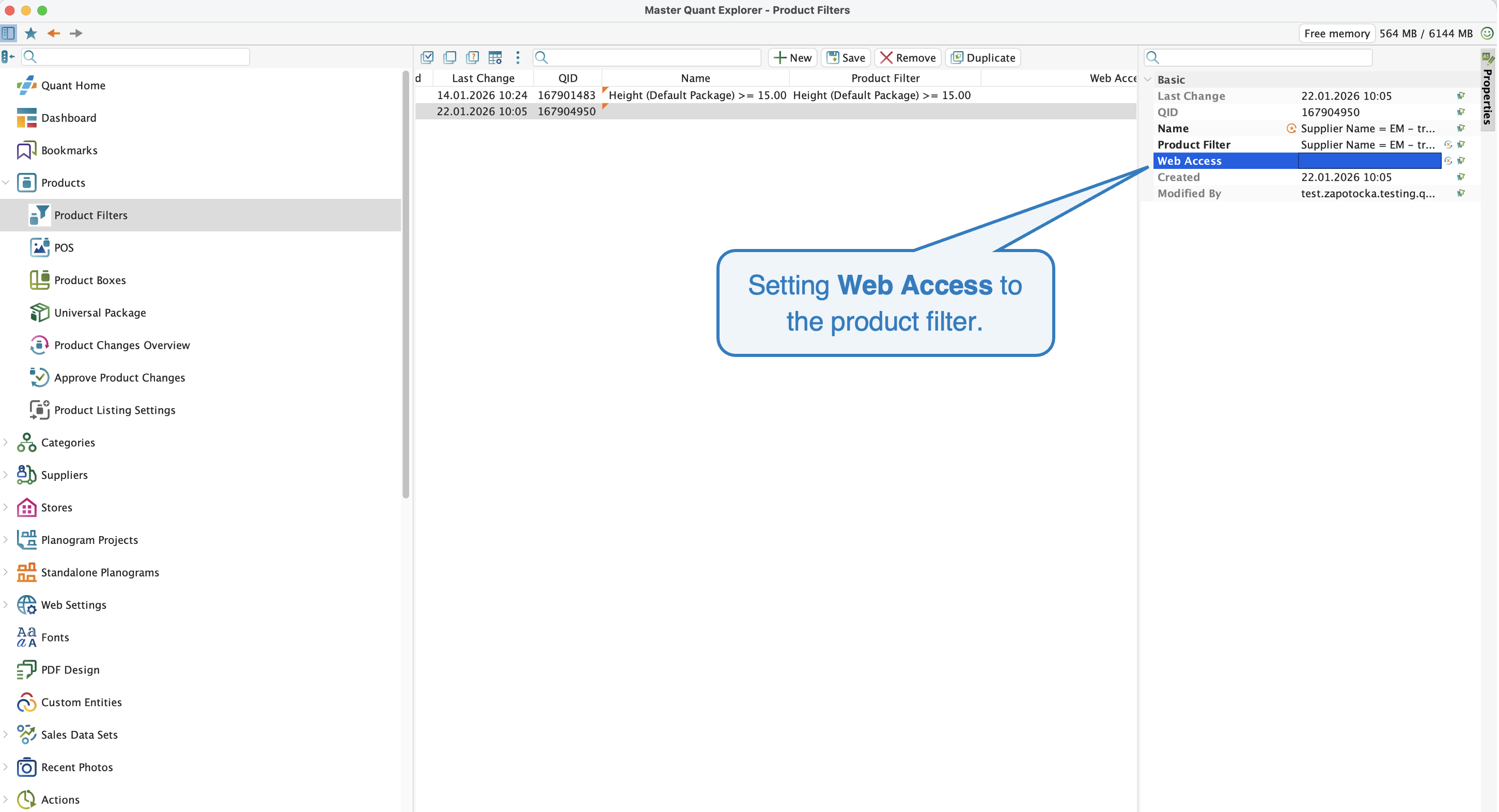The width and height of the screenshot is (1499, 812).
Task: Click the bookmark star icon in toolbar
Action: click(31, 33)
